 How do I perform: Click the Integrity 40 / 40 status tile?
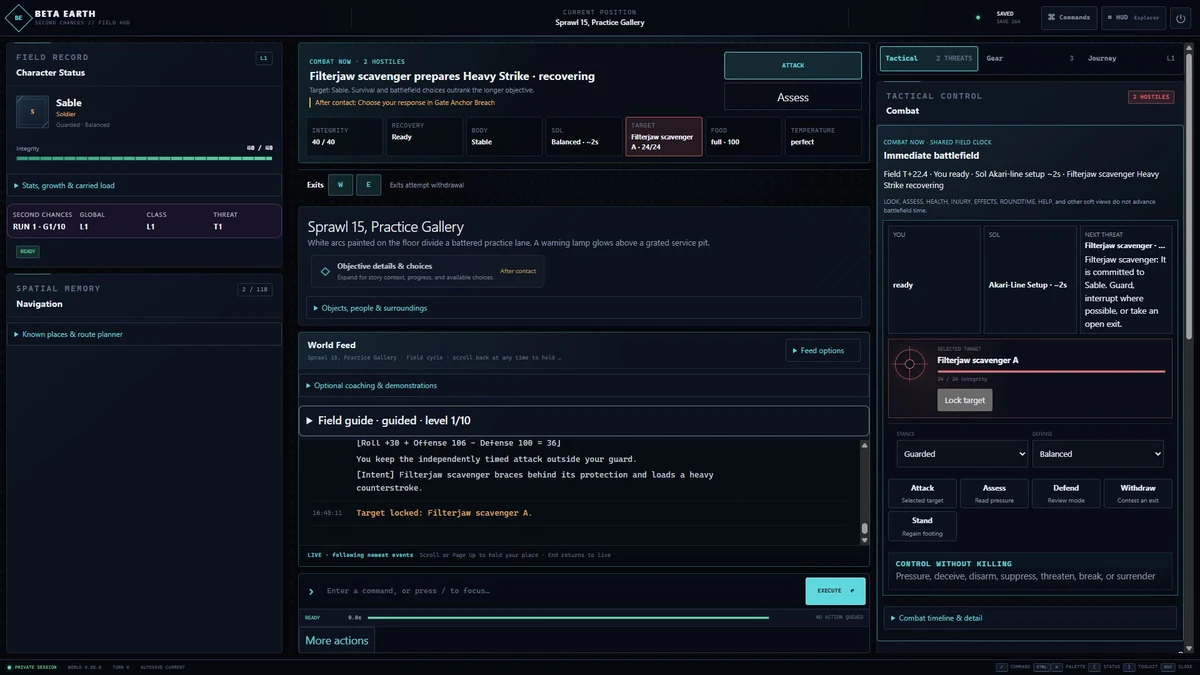coord(344,137)
